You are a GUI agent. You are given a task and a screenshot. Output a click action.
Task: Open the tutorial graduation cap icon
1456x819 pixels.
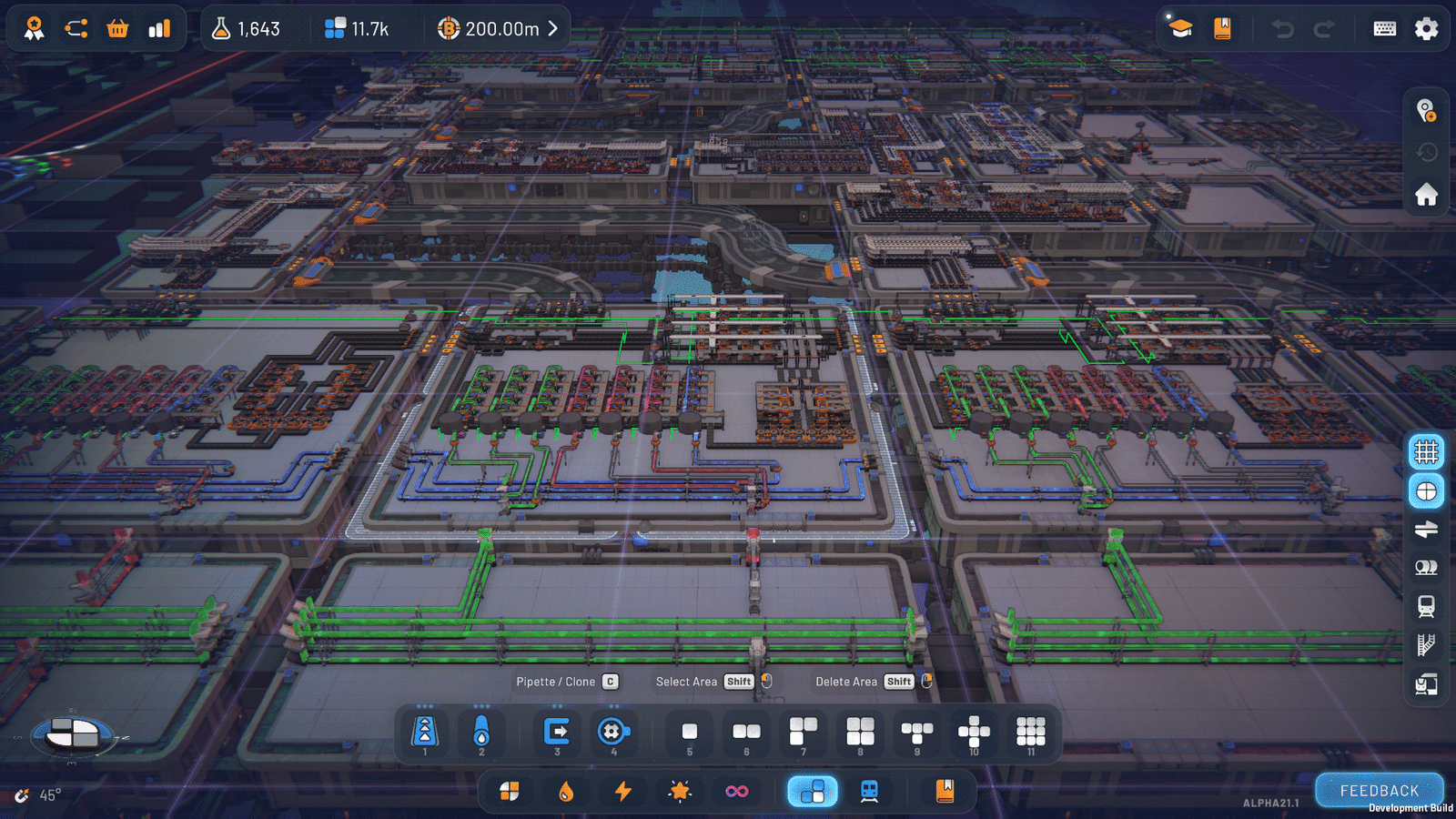click(1181, 28)
